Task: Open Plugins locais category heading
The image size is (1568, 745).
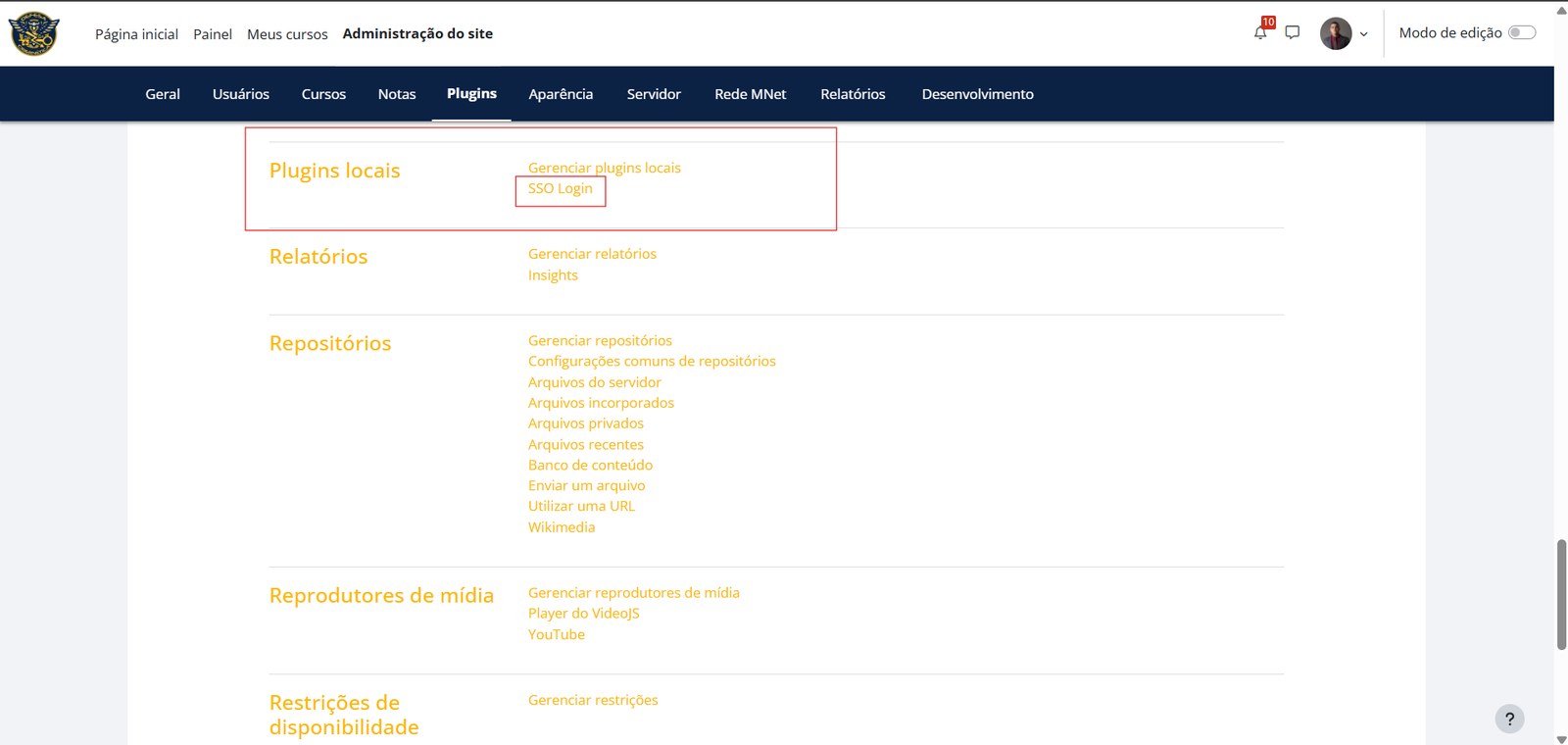Action: pos(335,171)
